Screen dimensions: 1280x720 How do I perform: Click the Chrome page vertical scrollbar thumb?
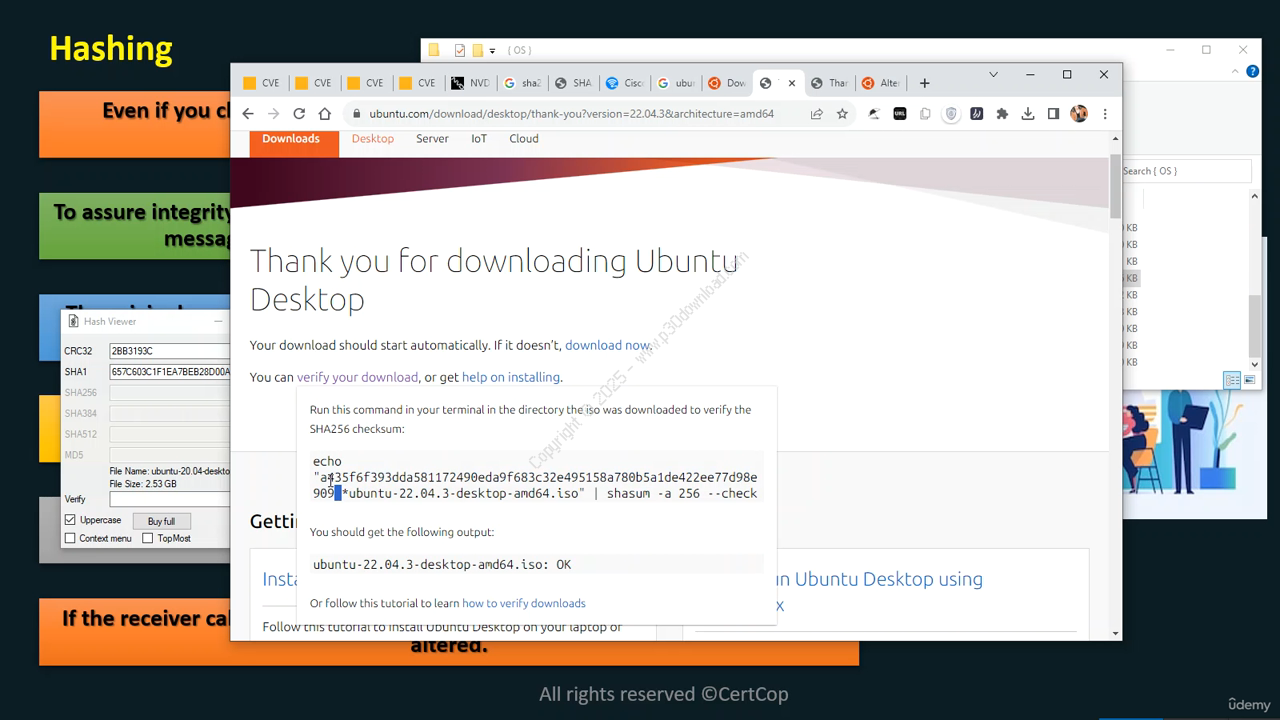[1116, 187]
